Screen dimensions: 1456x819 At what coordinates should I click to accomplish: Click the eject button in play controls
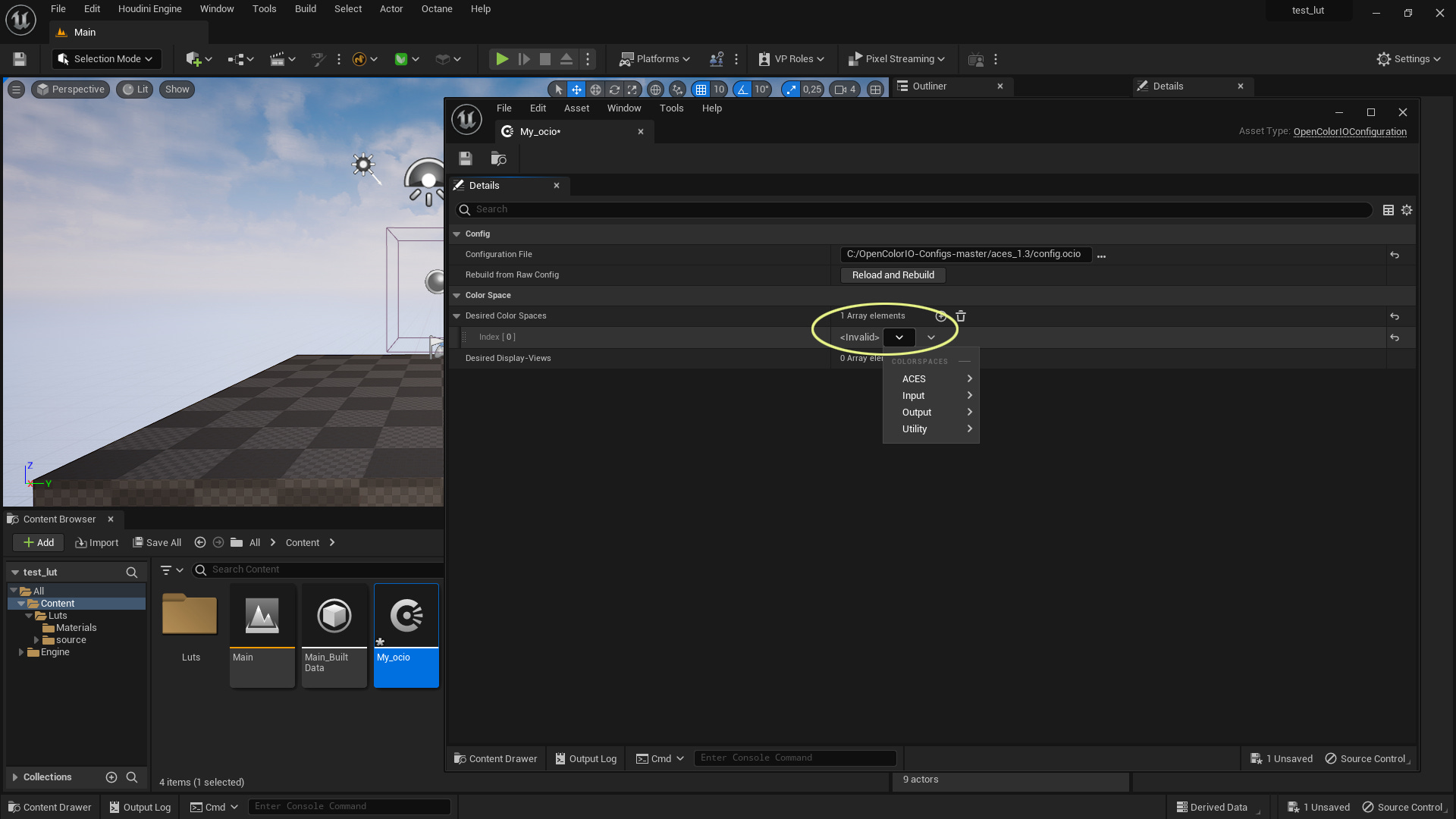click(x=566, y=59)
